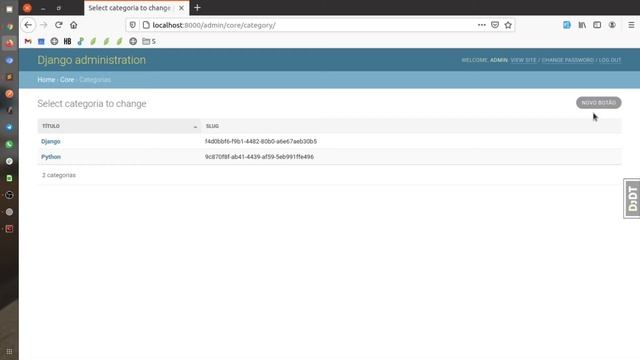Reload the current page
Screen dimensions: 640x360
[58, 25]
